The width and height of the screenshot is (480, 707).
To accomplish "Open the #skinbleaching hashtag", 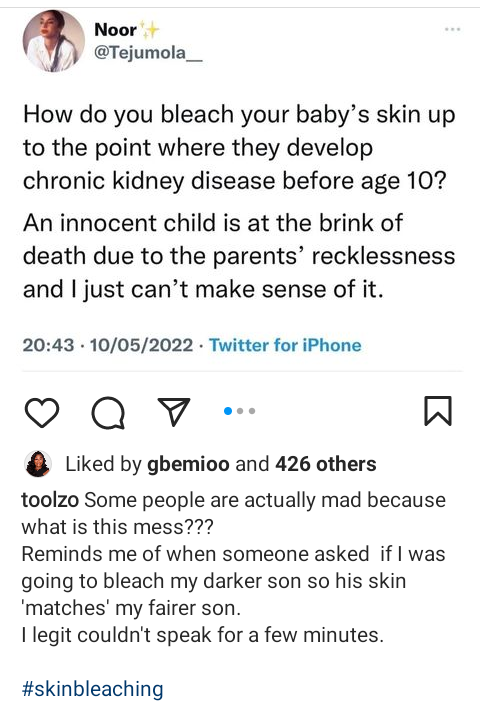I will click(92, 689).
